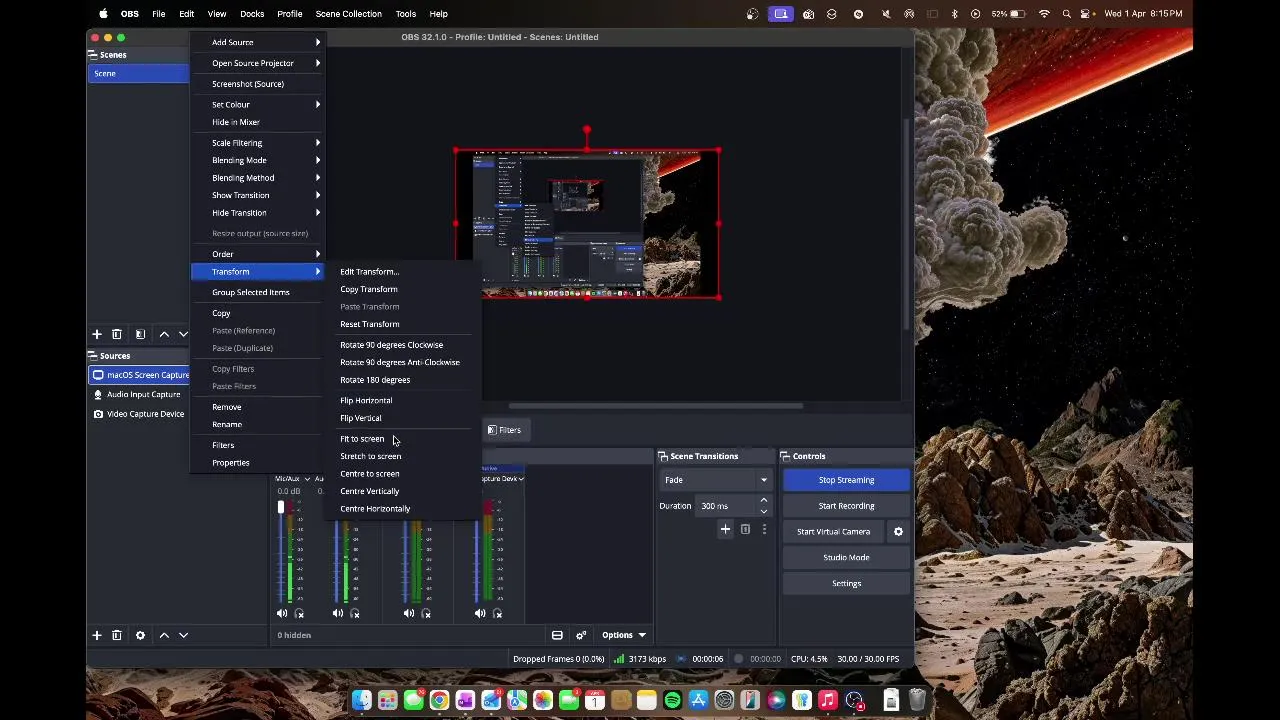Expand the Blending Mode submenu
The width and height of the screenshot is (1280, 720).
pyautogui.click(x=259, y=160)
